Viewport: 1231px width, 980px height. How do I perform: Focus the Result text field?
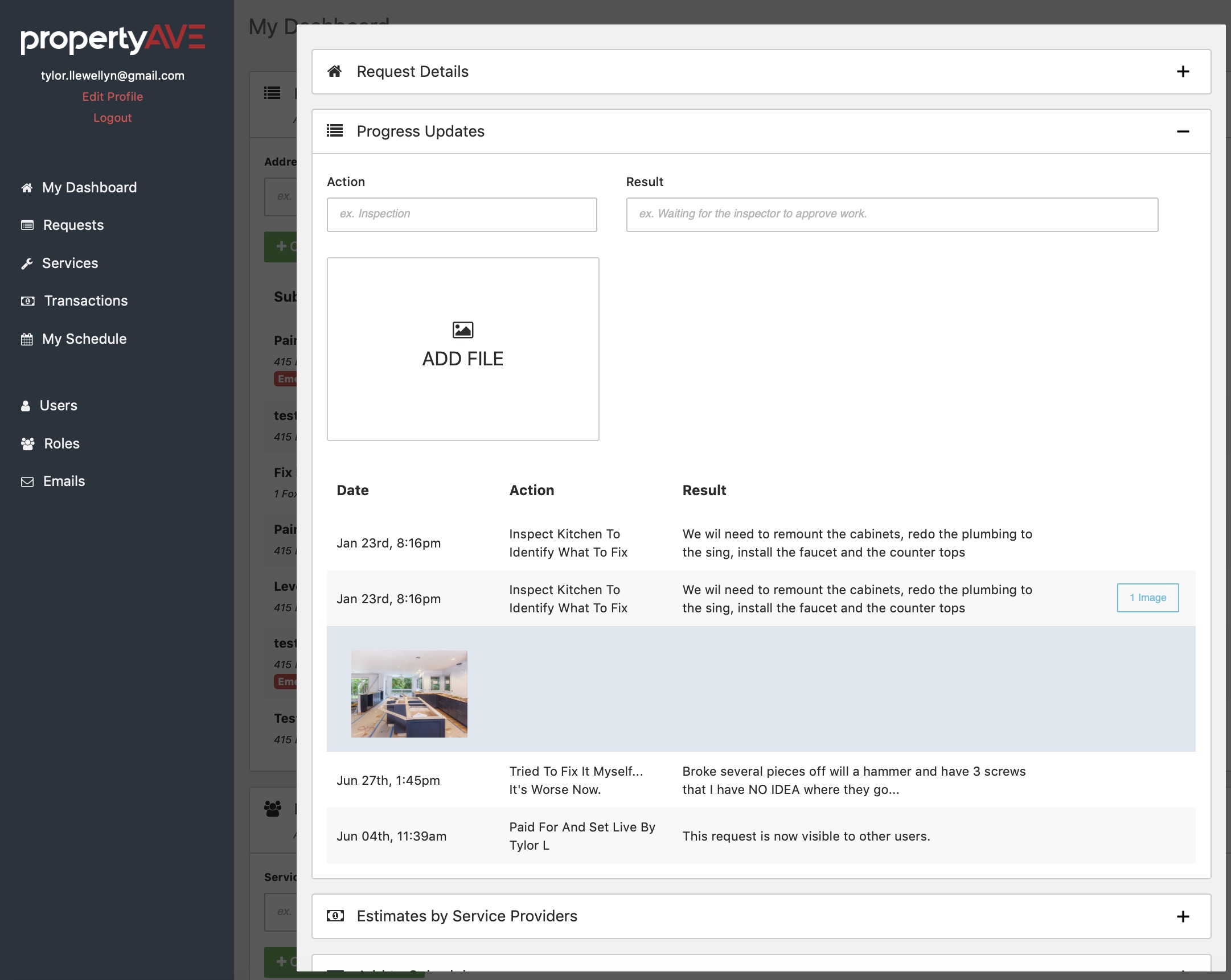point(891,215)
